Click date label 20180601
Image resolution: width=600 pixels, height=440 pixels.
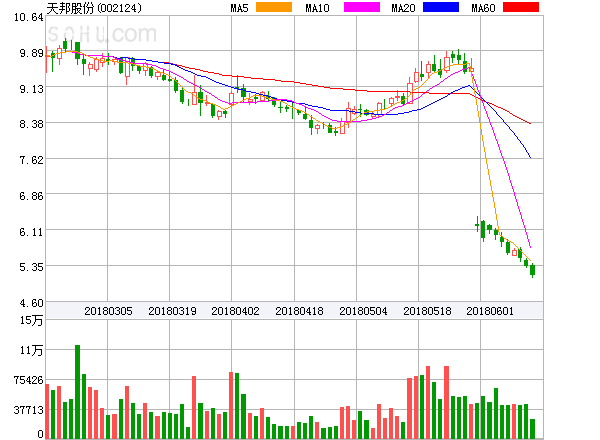click(x=490, y=311)
